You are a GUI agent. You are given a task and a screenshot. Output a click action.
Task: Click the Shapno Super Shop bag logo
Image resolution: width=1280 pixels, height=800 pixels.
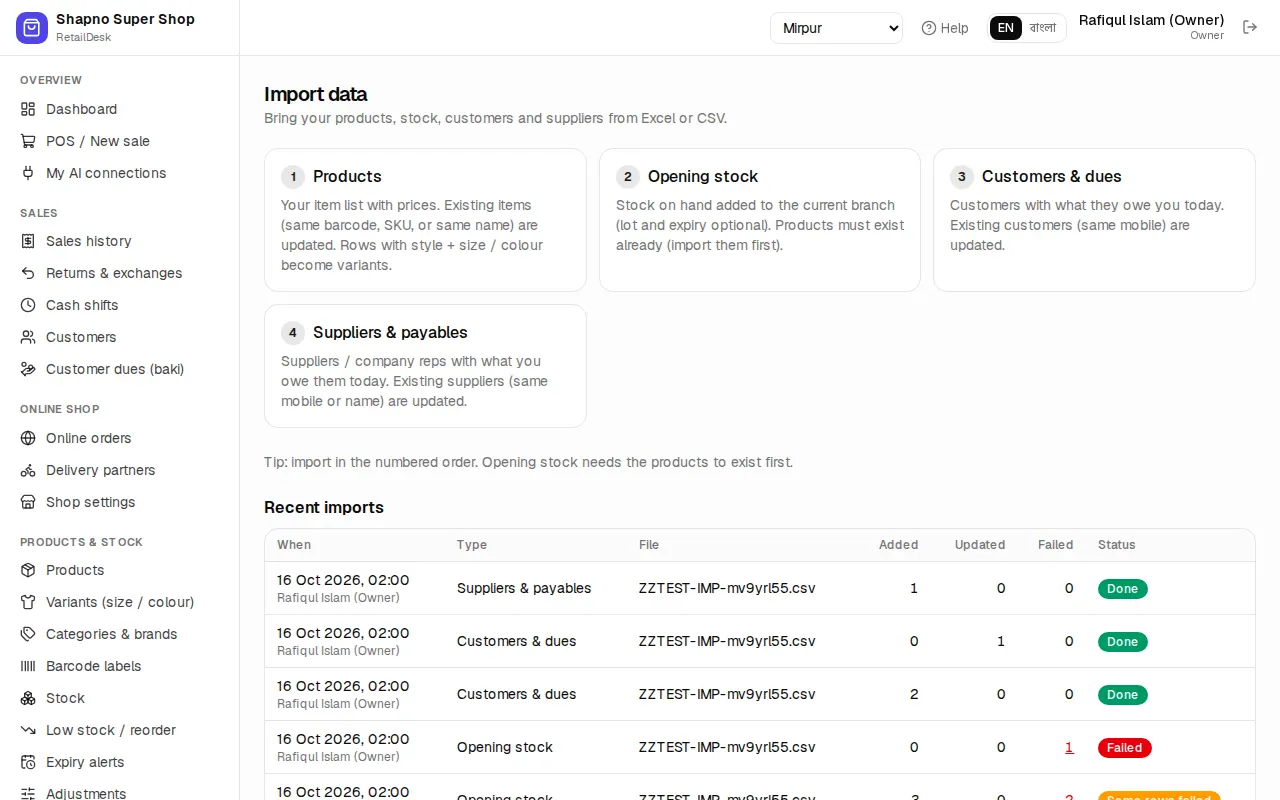tap(32, 28)
